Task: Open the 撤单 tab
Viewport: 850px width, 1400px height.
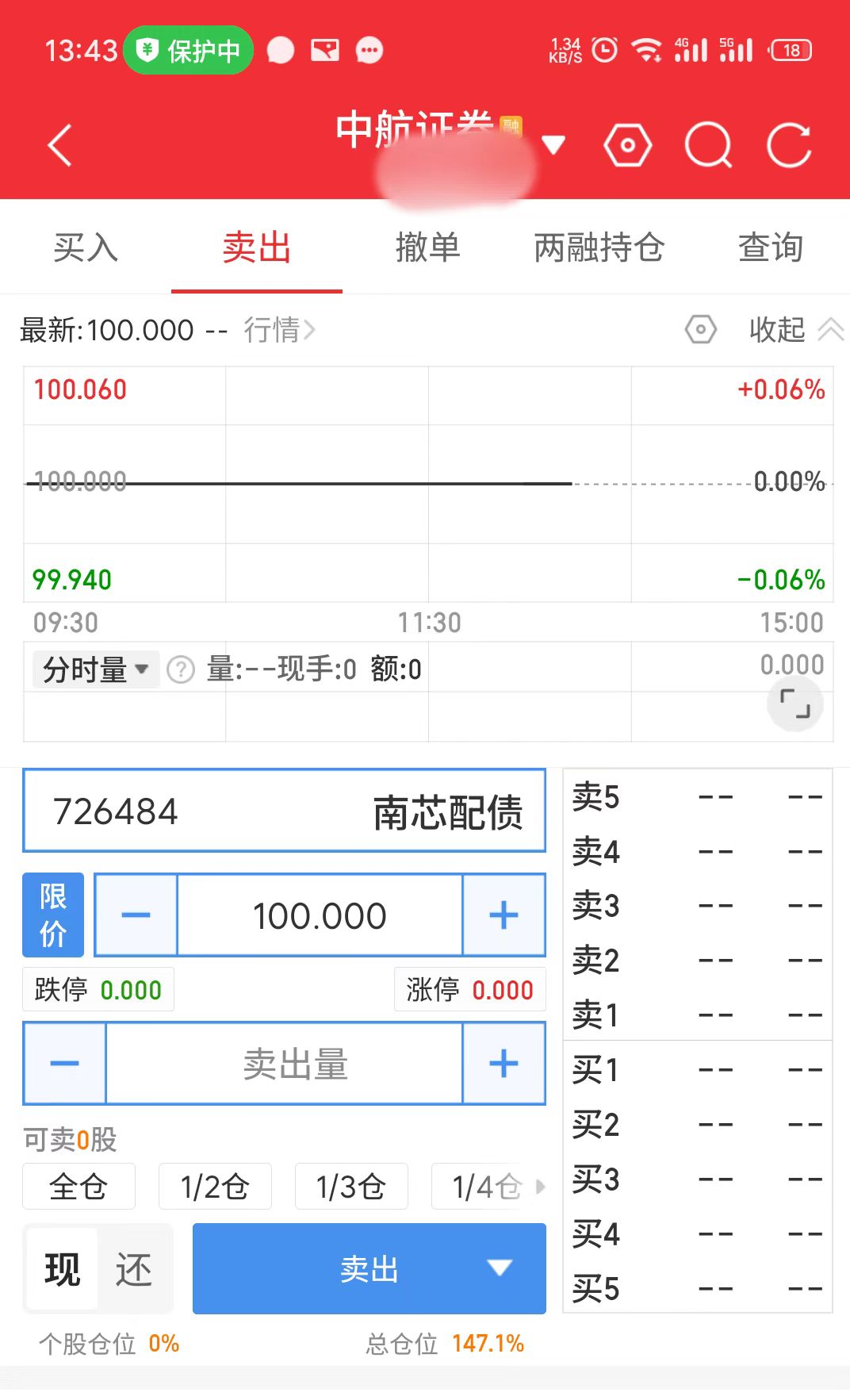Action: [x=428, y=247]
